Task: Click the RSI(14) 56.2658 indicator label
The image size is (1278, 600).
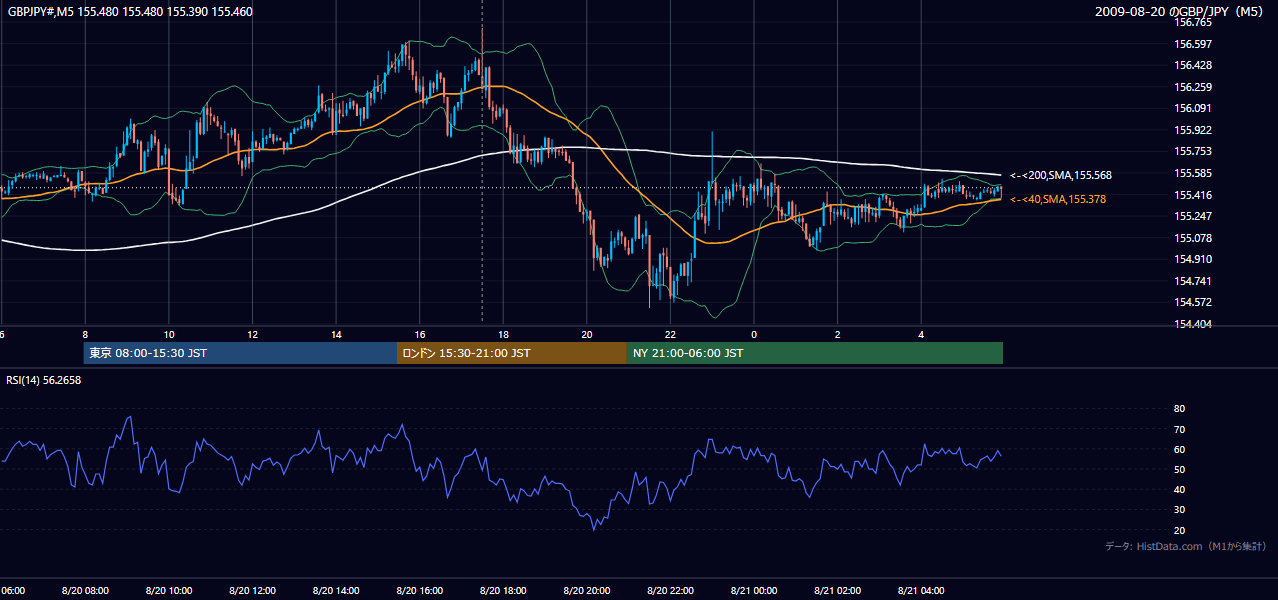Action: click(x=44, y=380)
